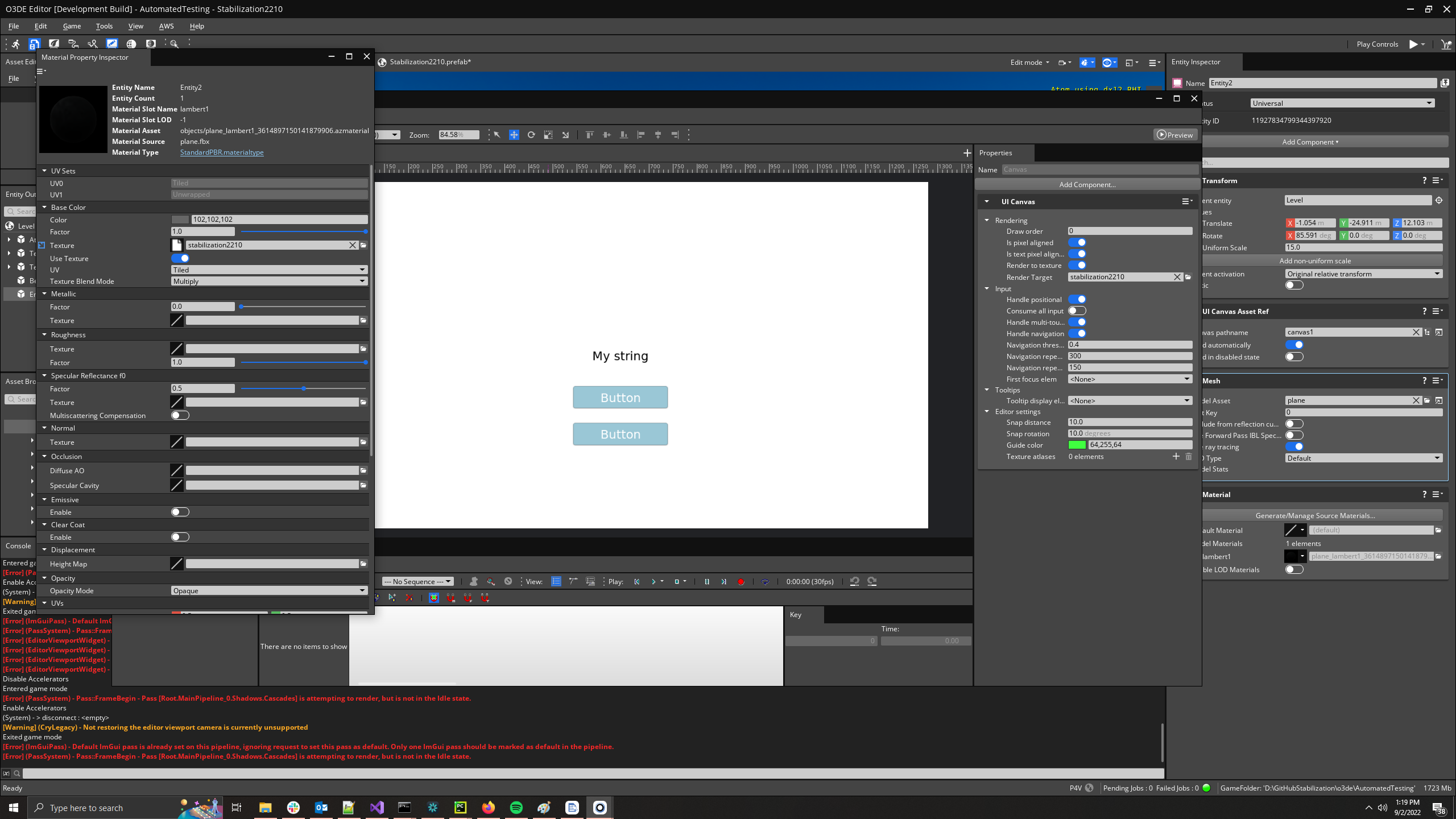Screen dimensions: 1456x819
Task: Collapse the Metallic section
Action: tap(44, 293)
